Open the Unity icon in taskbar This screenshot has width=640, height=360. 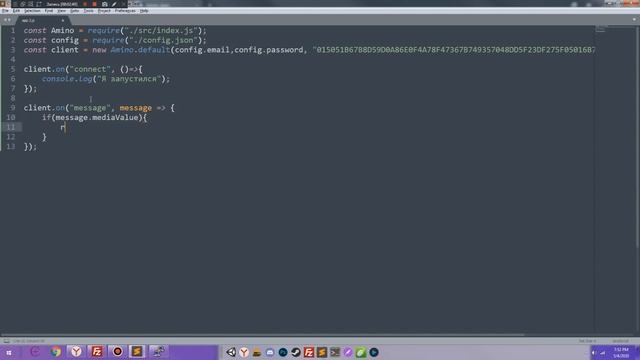[231, 352]
